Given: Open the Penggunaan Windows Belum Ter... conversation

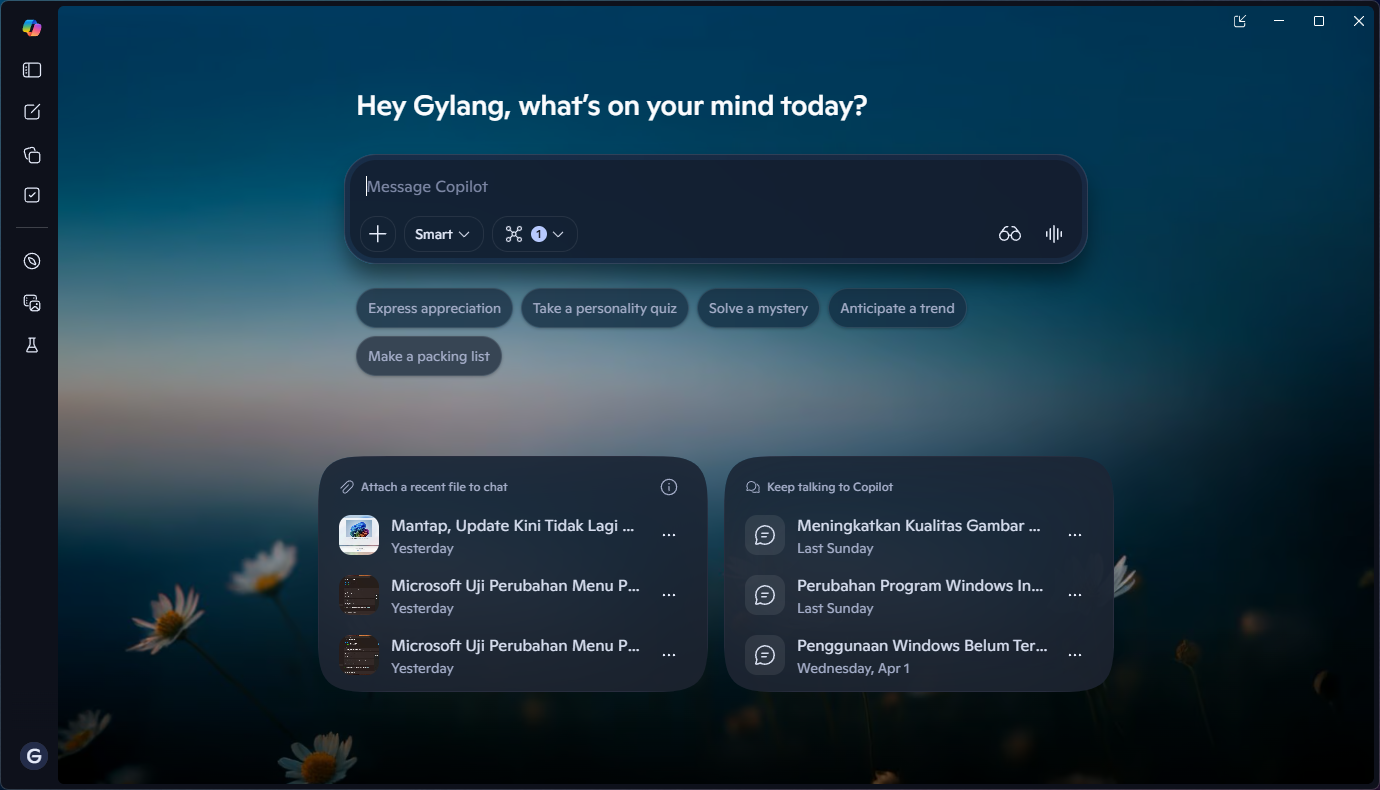Looking at the screenshot, I should click(921, 655).
